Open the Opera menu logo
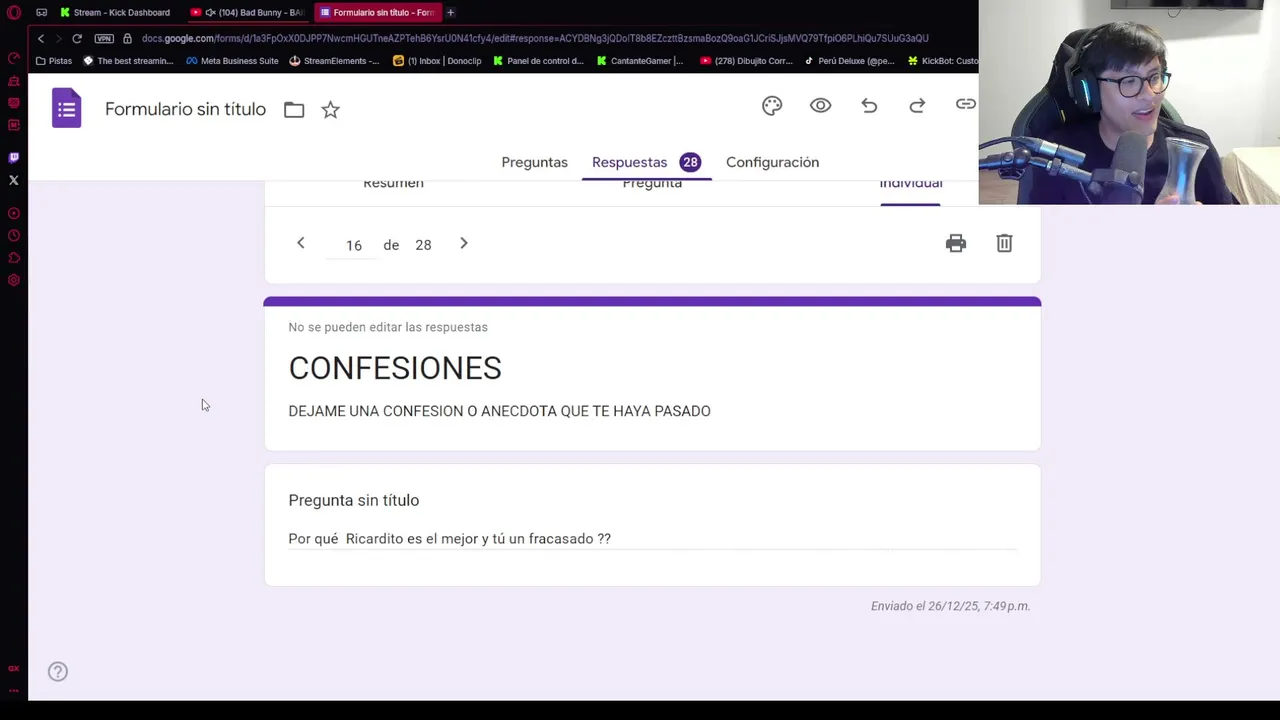1280x720 pixels. (x=14, y=13)
